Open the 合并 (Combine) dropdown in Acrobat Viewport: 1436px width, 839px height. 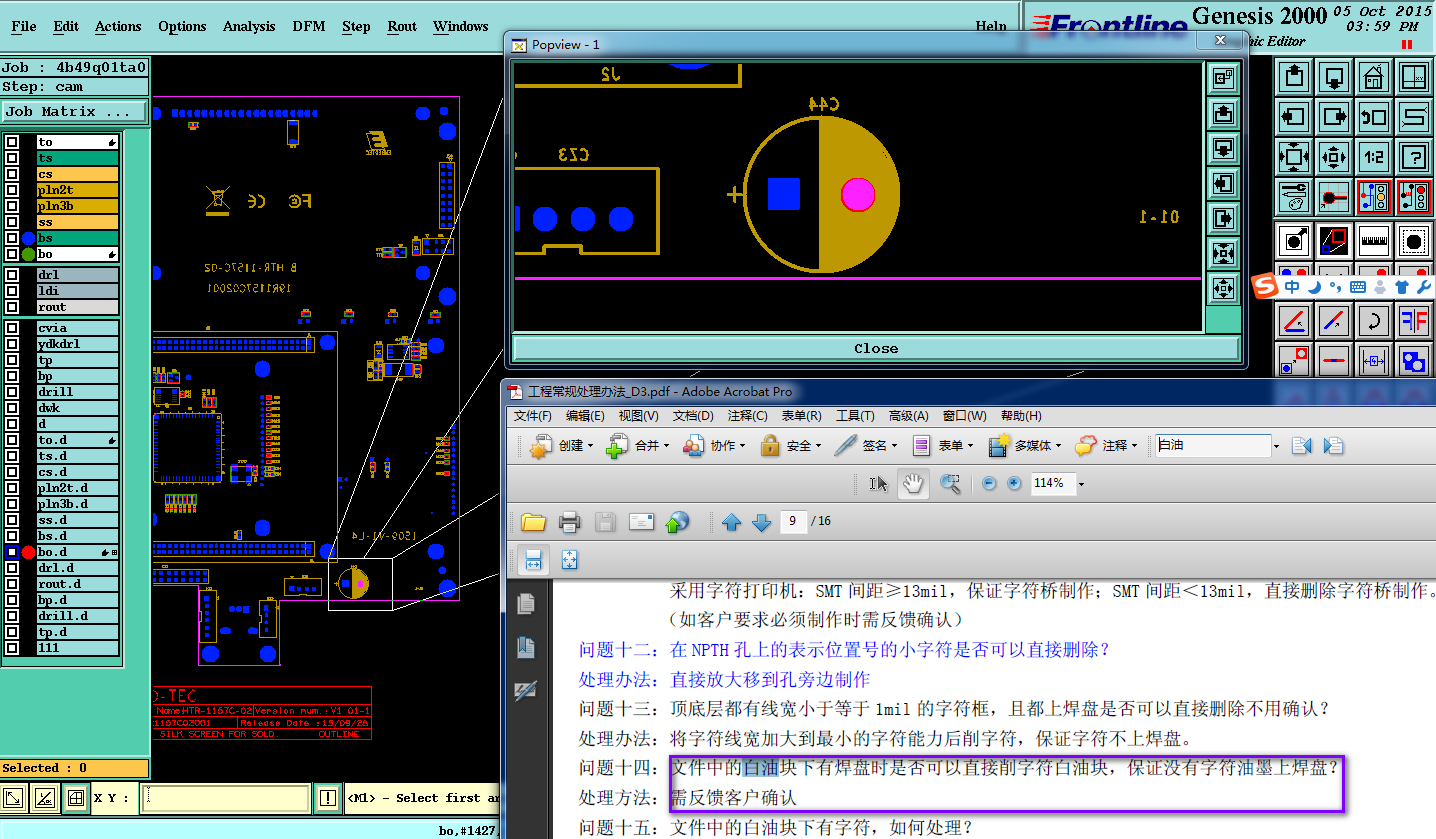[x=638, y=446]
